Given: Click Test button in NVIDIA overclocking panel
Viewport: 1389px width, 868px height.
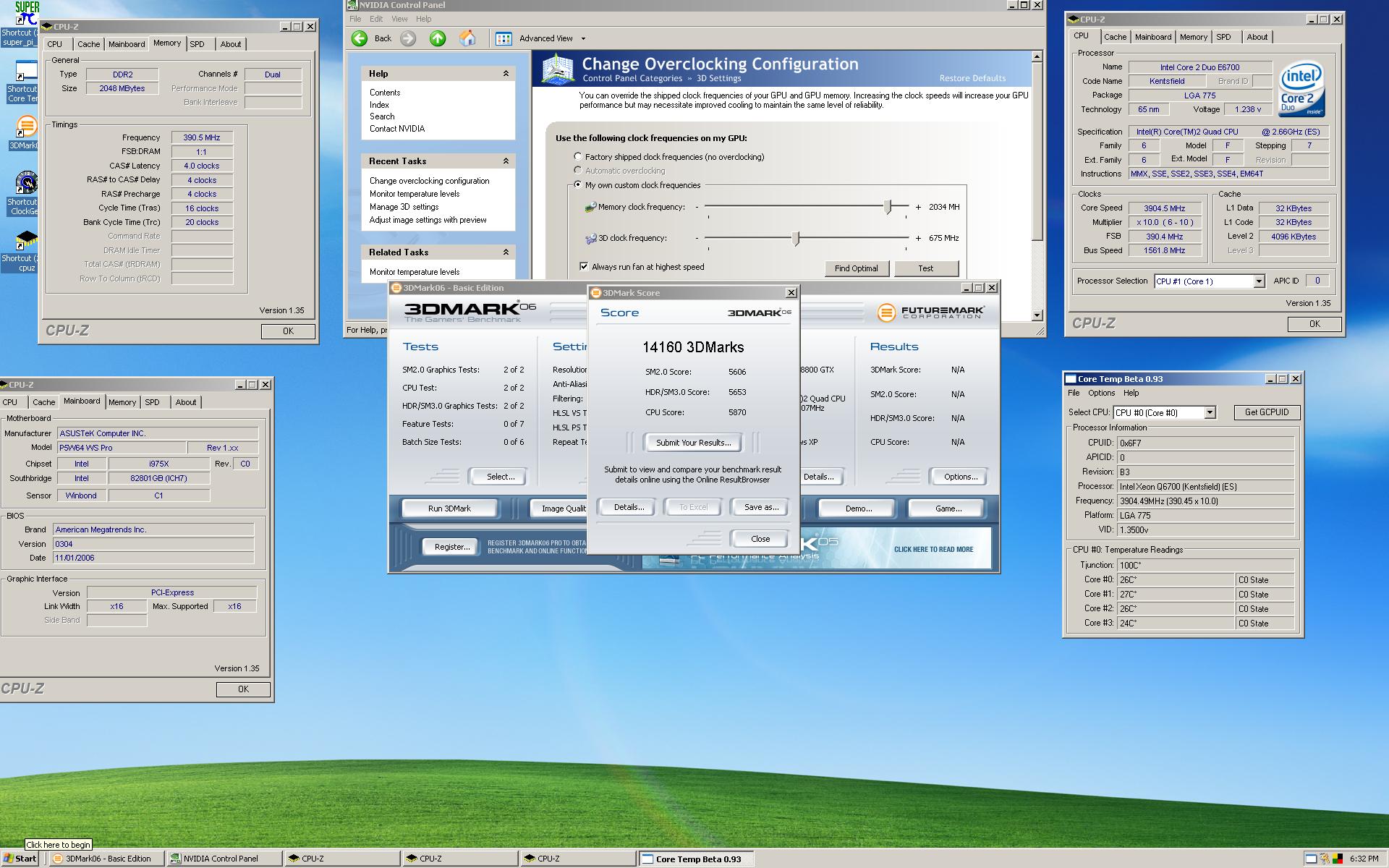Looking at the screenshot, I should [926, 268].
